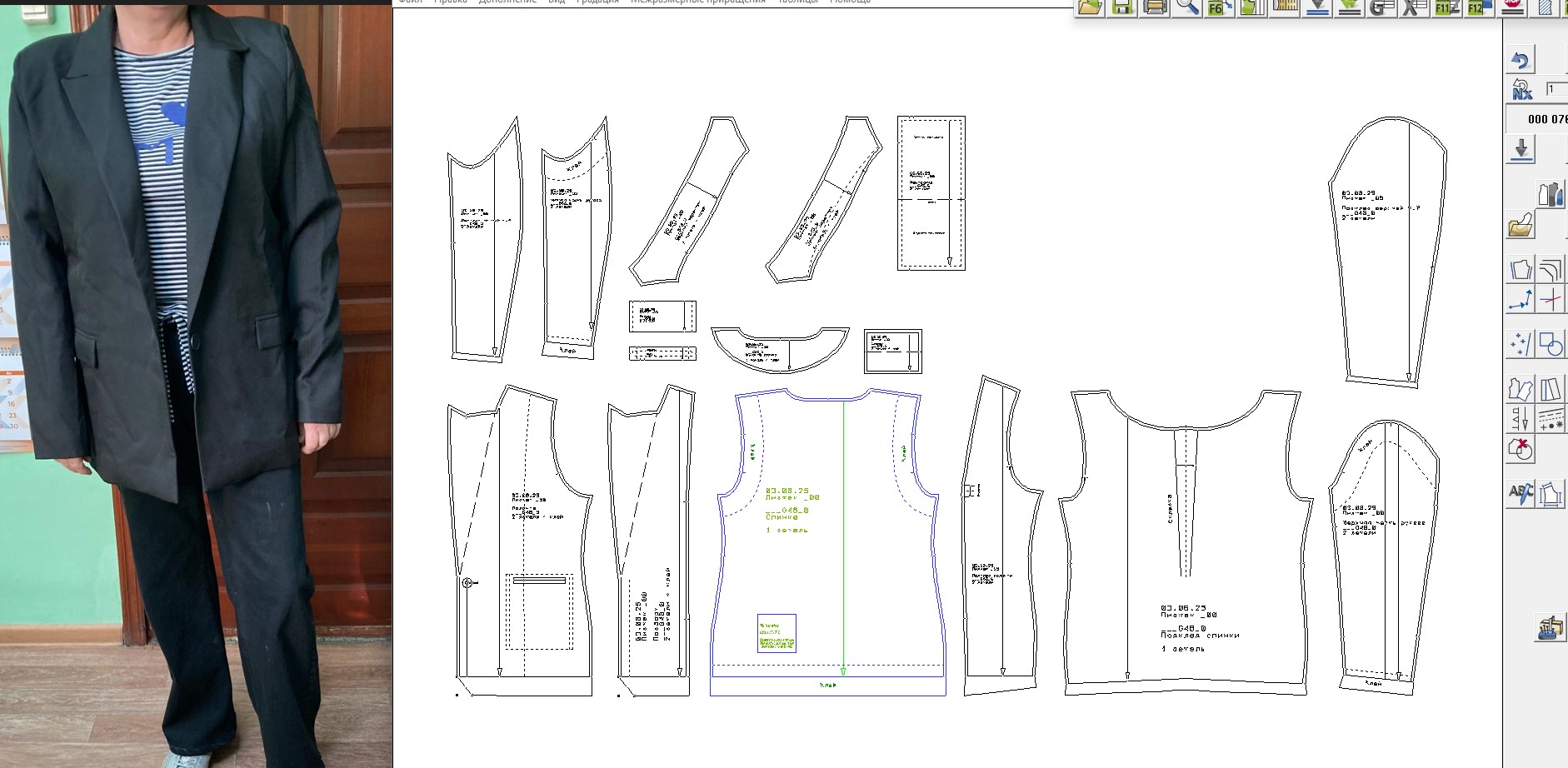Select the square and circle shapes tool
Image resolution: width=1568 pixels, height=768 pixels.
click(1551, 344)
